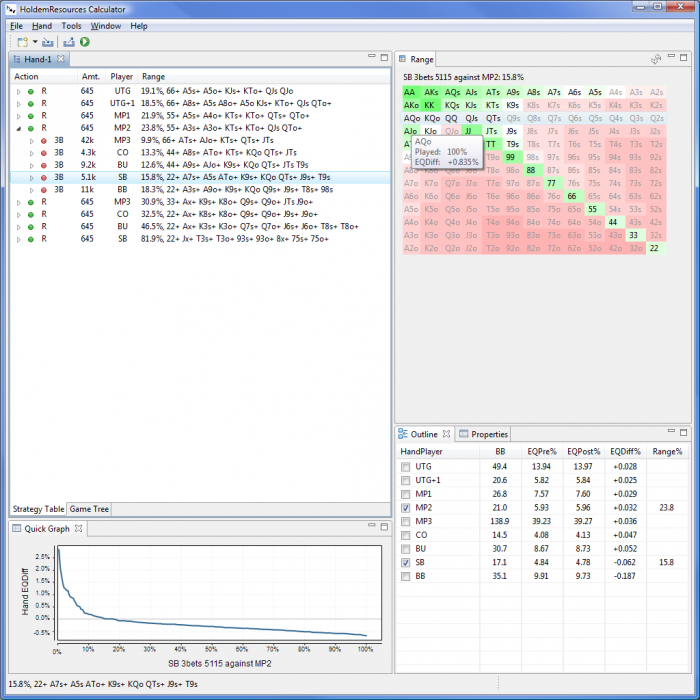Maximize the Range panel

click(683, 57)
